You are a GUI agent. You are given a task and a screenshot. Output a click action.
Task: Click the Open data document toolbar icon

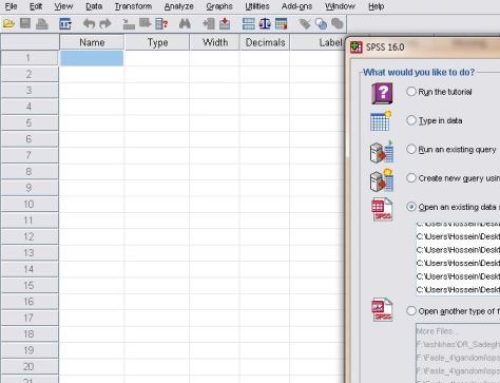[9, 24]
